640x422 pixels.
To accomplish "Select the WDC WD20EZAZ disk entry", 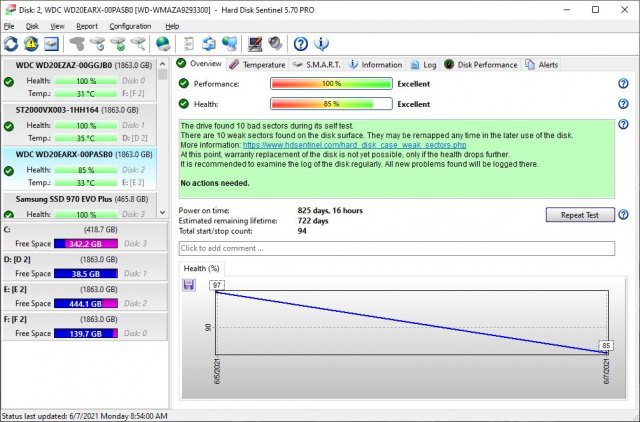I will (78, 65).
